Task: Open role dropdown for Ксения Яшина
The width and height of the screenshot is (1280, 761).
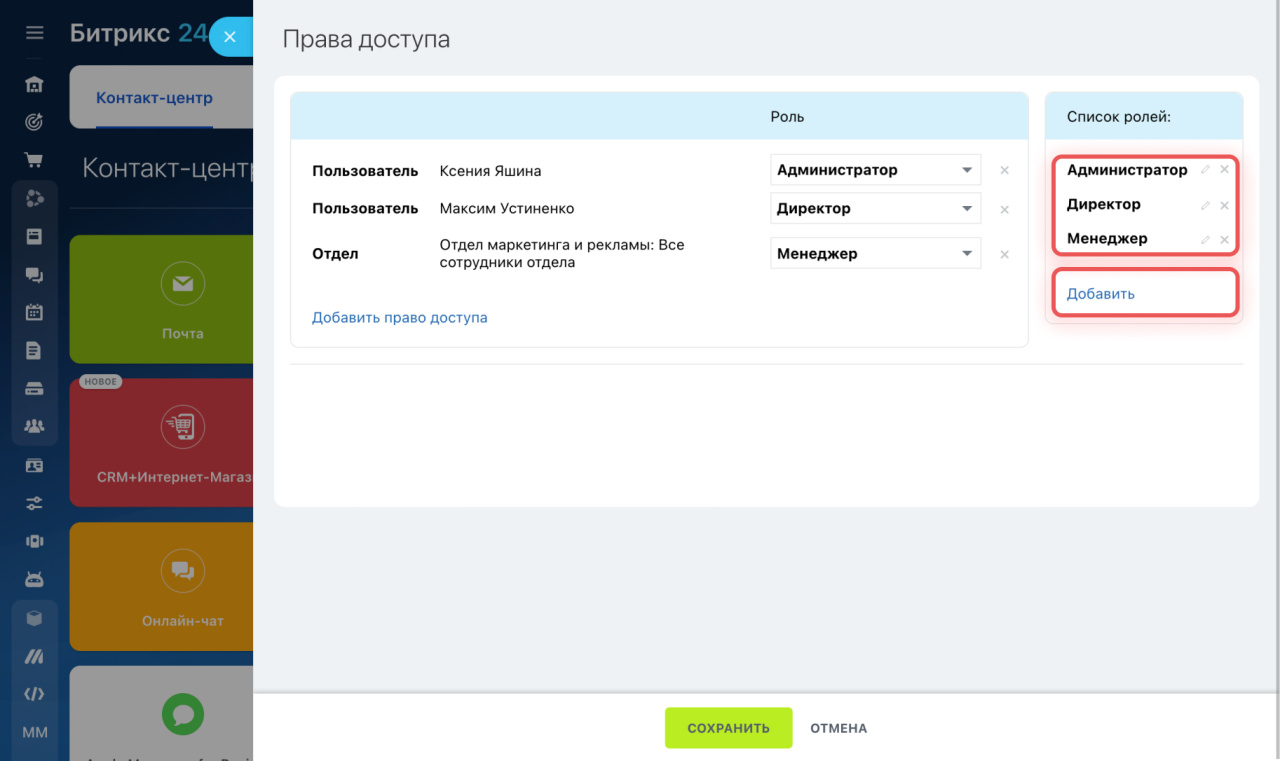Action: pyautogui.click(x=875, y=170)
